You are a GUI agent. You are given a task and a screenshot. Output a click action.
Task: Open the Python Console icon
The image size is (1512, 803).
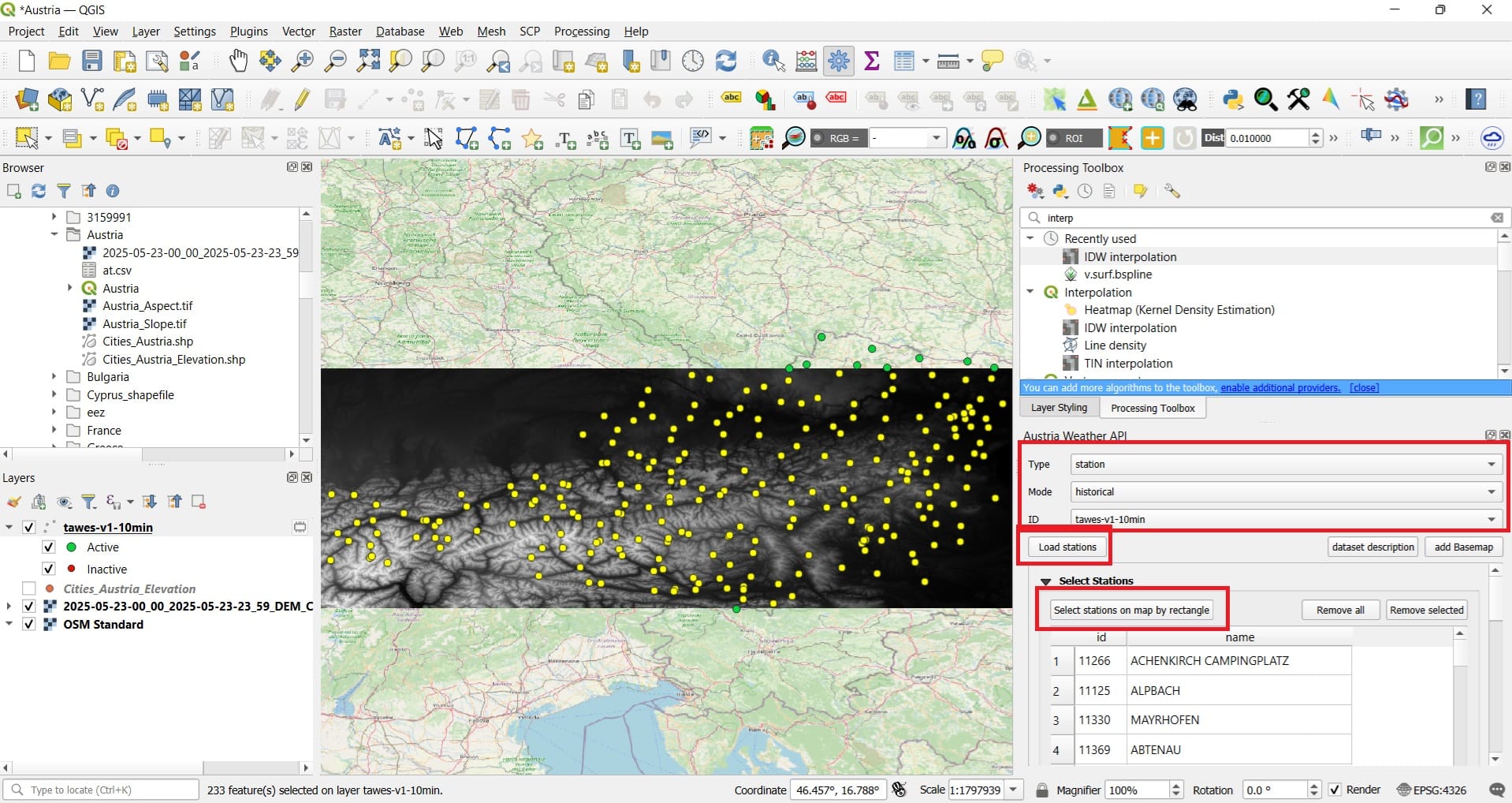coord(1233,99)
